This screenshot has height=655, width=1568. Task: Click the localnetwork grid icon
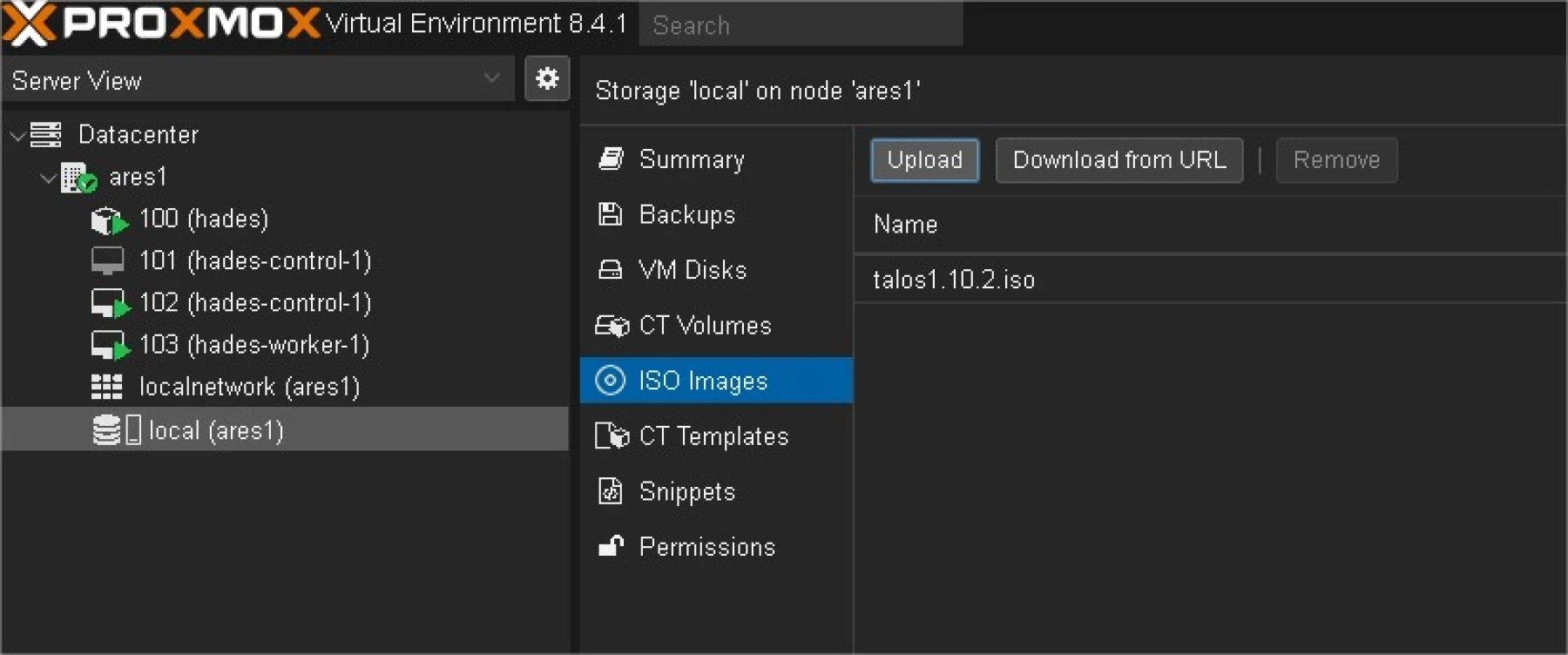click(107, 387)
